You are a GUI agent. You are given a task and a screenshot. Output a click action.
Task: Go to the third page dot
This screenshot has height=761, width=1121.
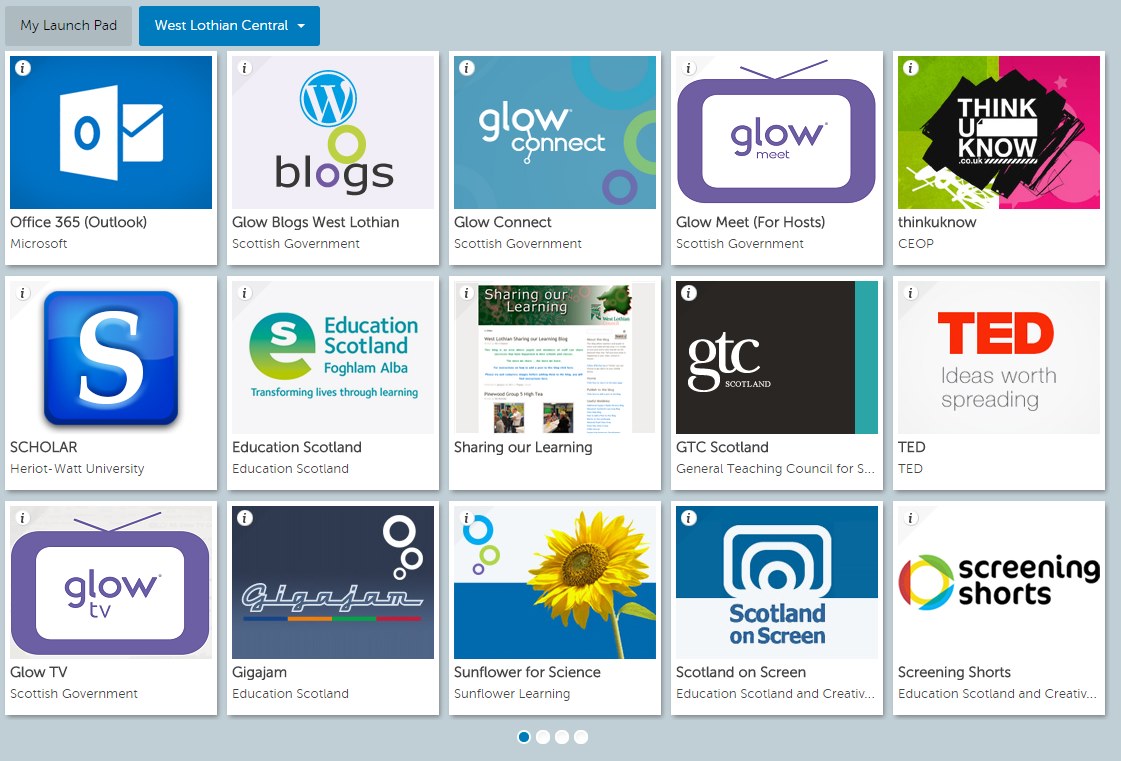tap(562, 737)
